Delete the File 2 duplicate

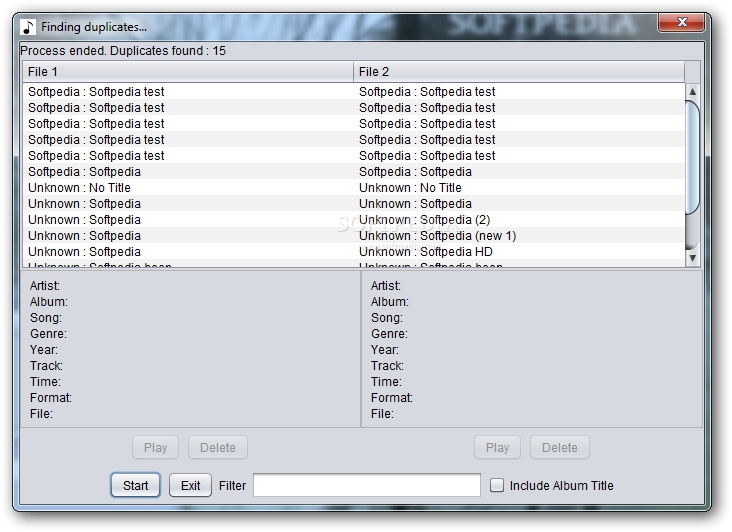(x=560, y=448)
